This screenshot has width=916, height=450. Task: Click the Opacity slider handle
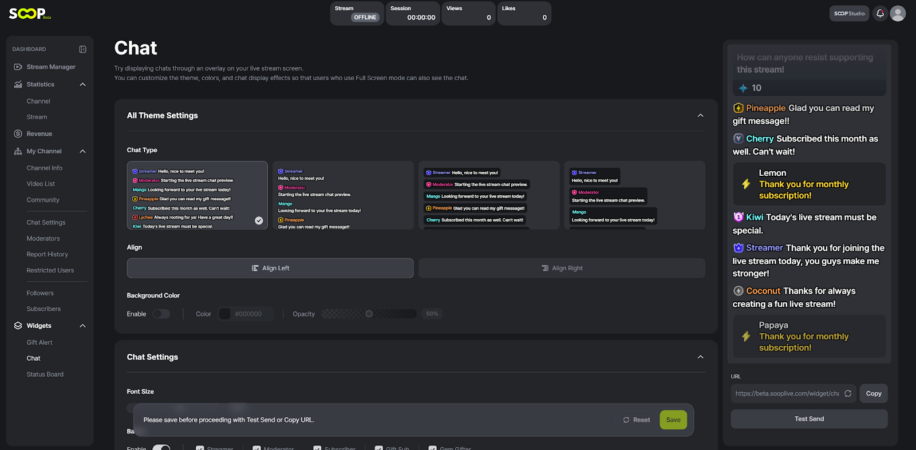point(369,314)
